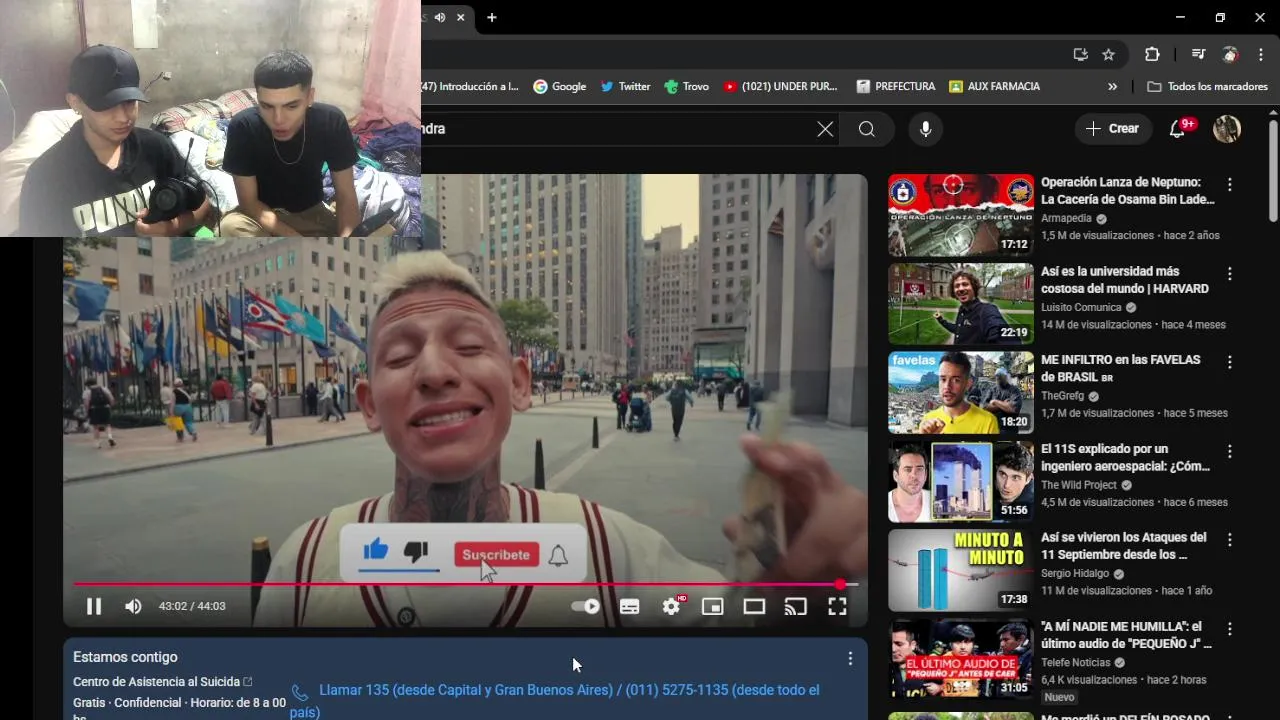Image resolution: width=1280 pixels, height=720 pixels.
Task: Start voice search with microphone
Action: coord(925,129)
